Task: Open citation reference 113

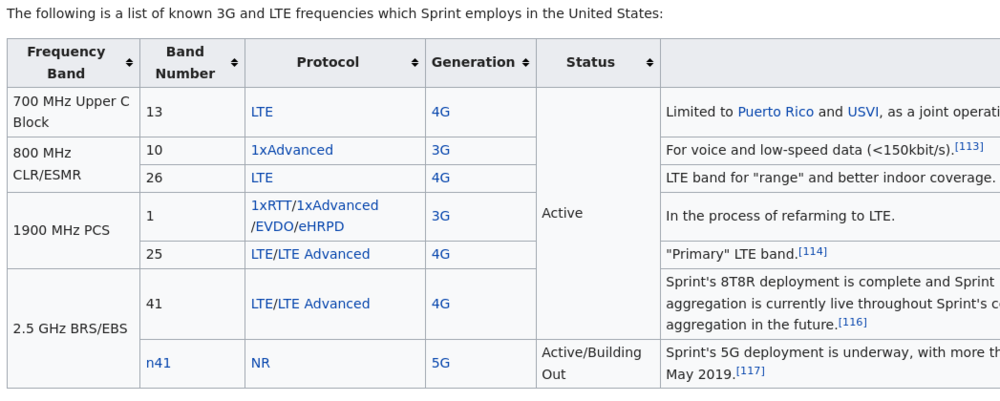Action: pos(969,146)
